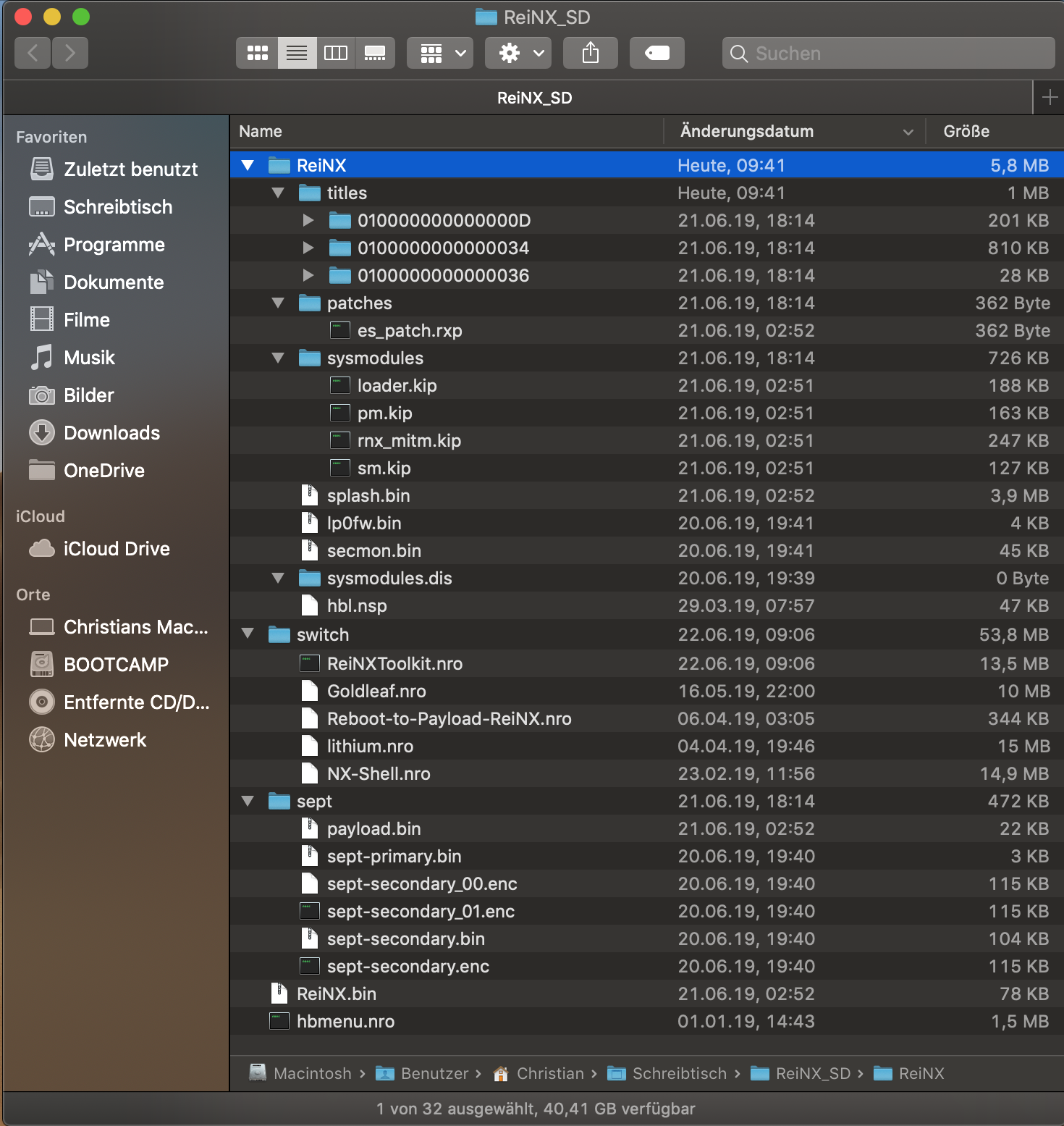This screenshot has height=1126, width=1064.
Task: Collapse the switch folder triangle
Action: coord(248,633)
